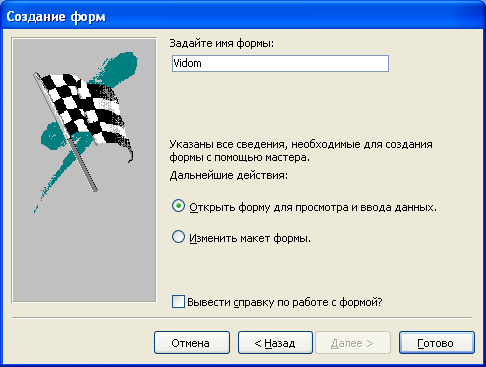Finish the wizard with the Готово button
The height and width of the screenshot is (367, 486).
pyautogui.click(x=437, y=343)
